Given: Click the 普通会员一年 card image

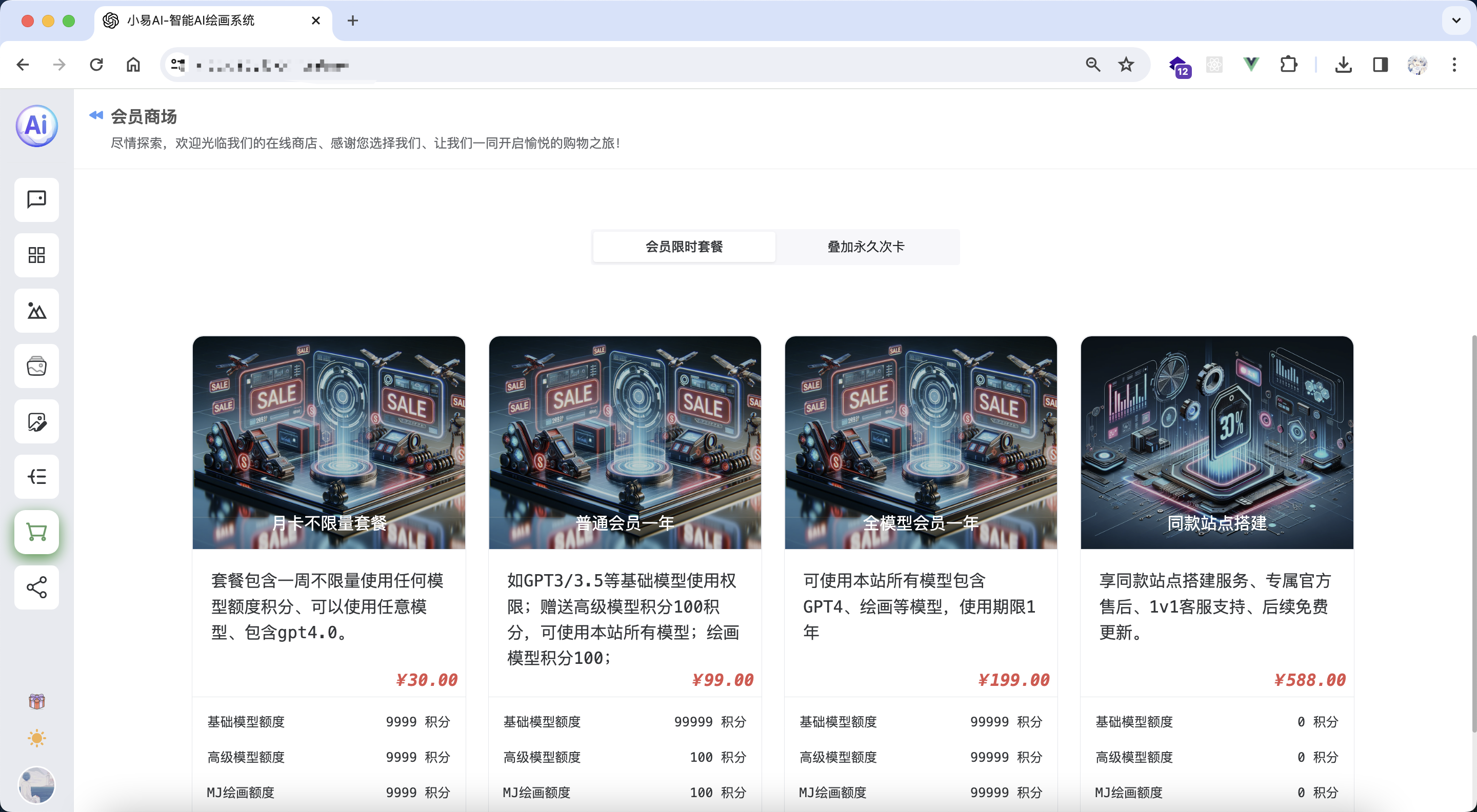Looking at the screenshot, I should [x=625, y=442].
